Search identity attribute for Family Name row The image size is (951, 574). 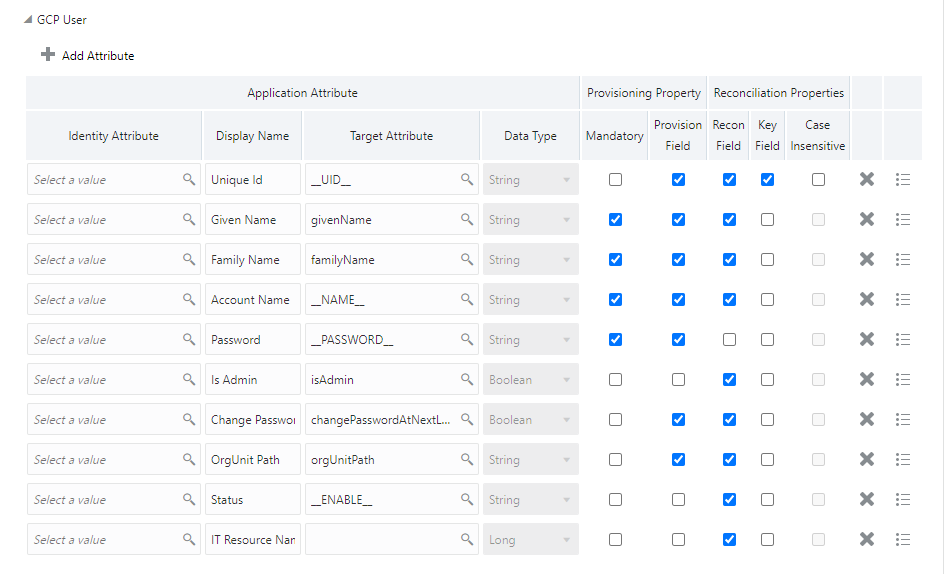coord(189,259)
